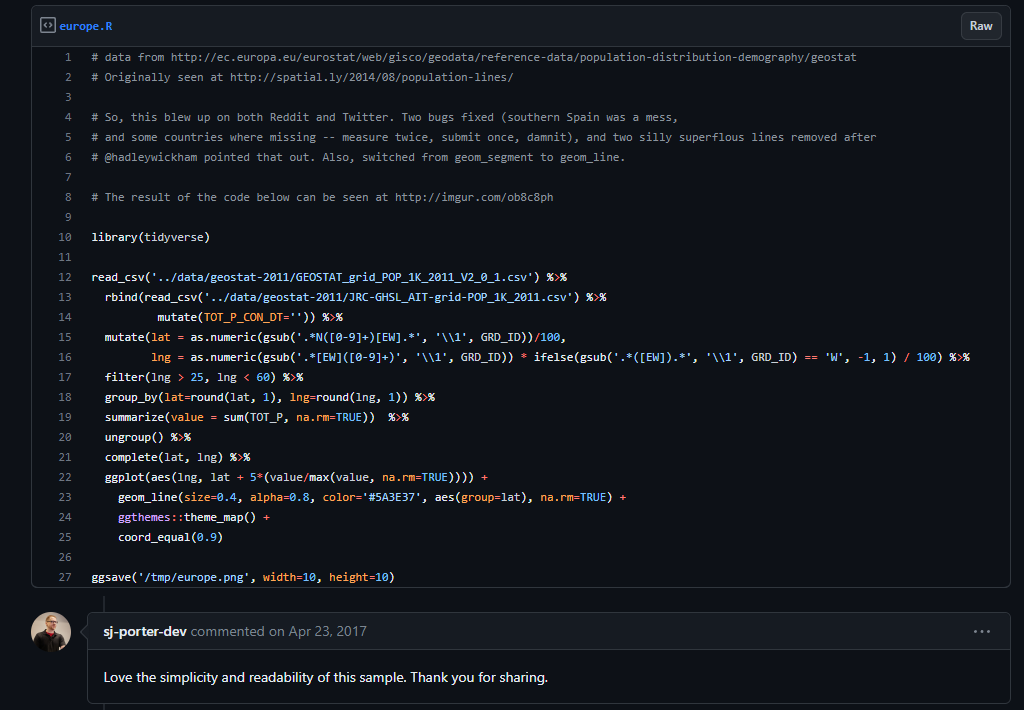Click line number 23 at geom_line
Screen dimensions: 1024x710
pos(65,497)
